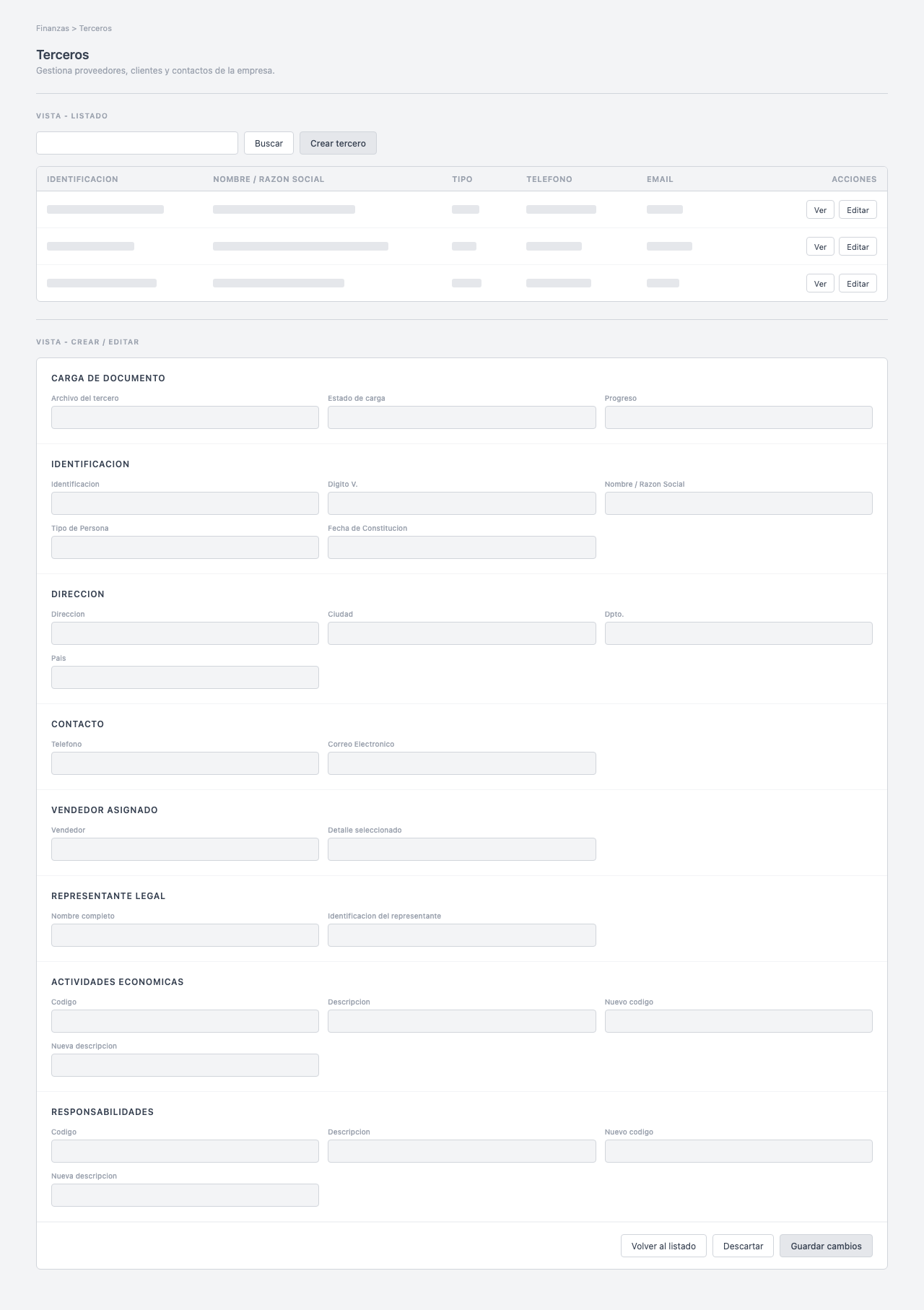Click the Correo Electronico field
The image size is (924, 1310).
click(x=462, y=763)
